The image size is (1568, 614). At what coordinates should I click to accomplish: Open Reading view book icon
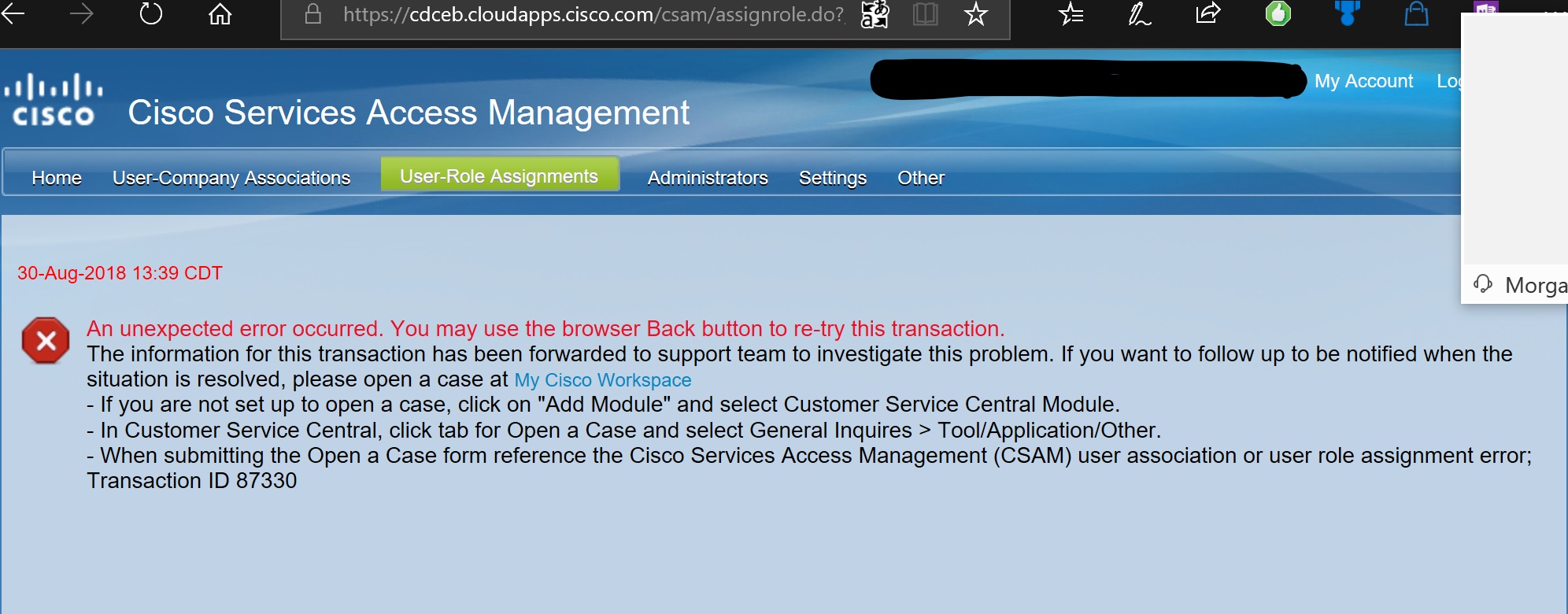coord(926,14)
